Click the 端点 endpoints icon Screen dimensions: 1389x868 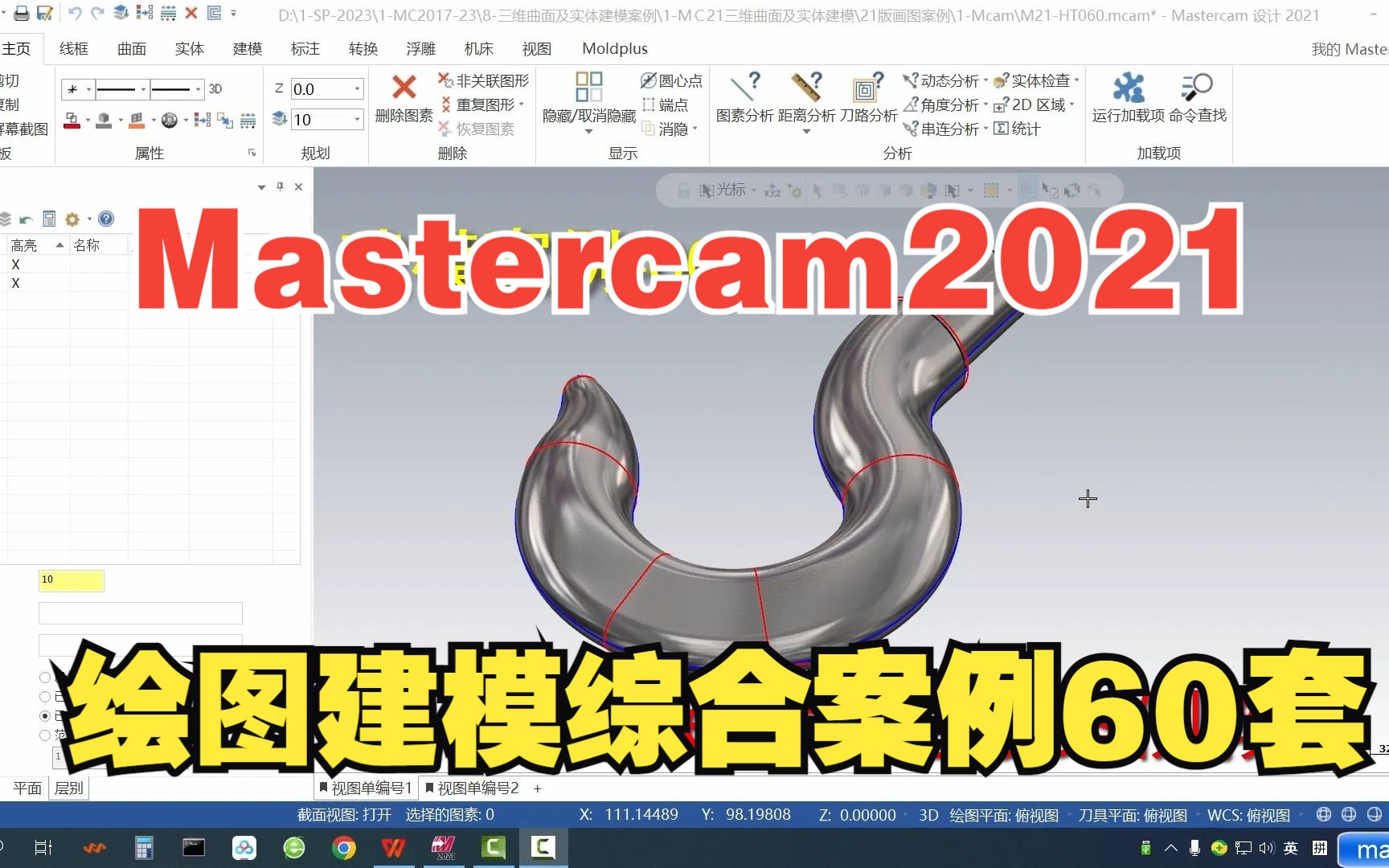pos(648,104)
